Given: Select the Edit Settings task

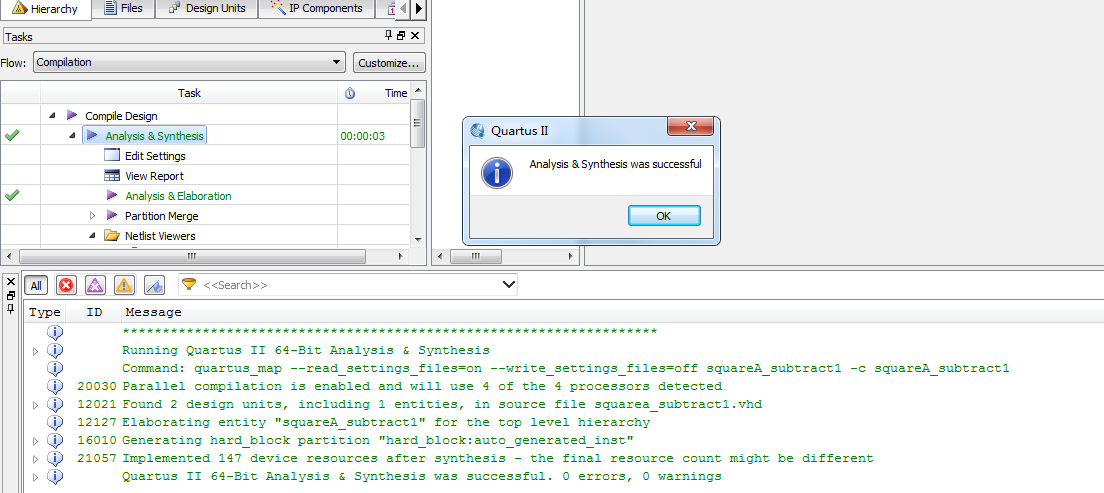Looking at the screenshot, I should [x=155, y=156].
